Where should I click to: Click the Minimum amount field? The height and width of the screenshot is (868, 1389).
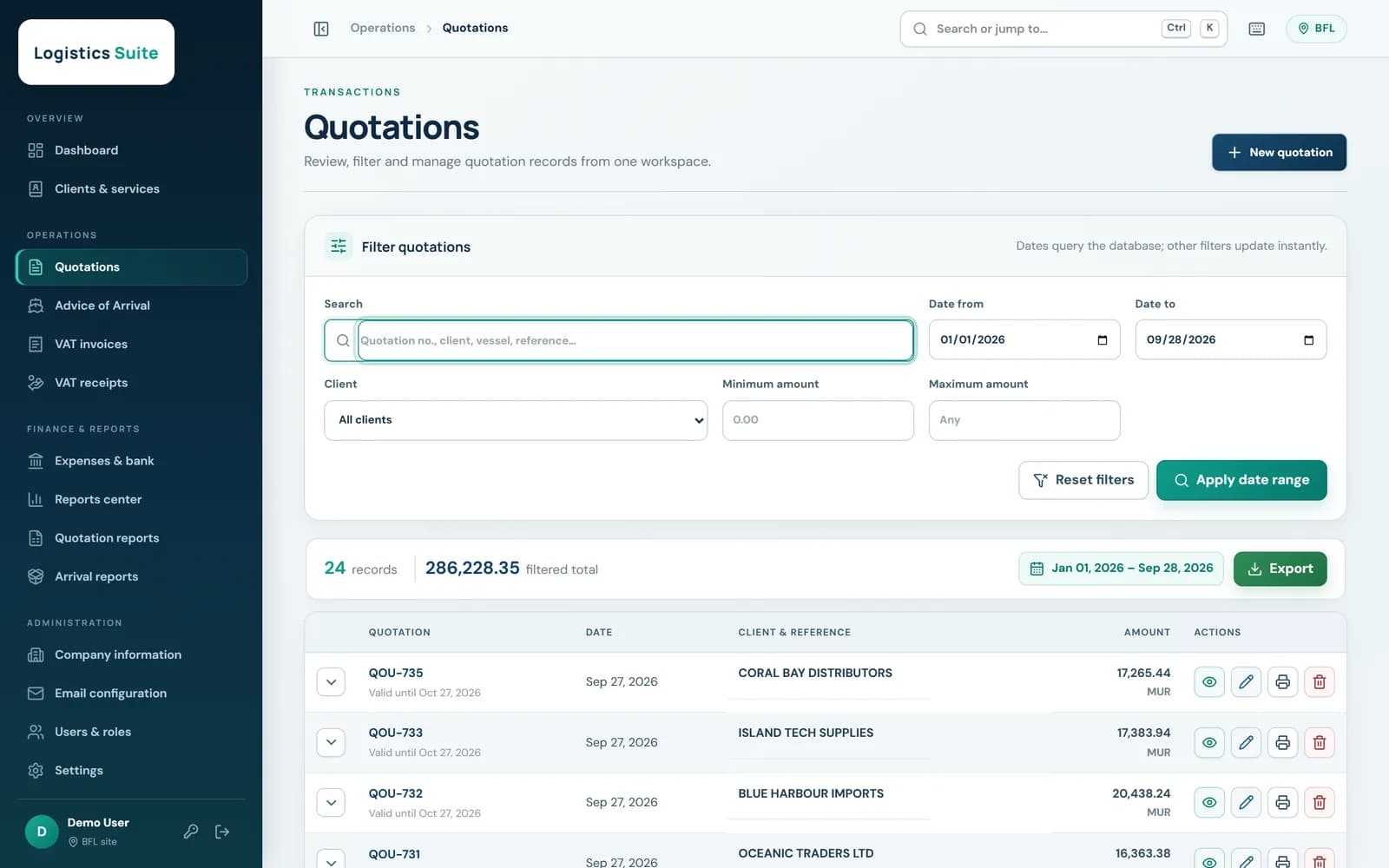pos(818,420)
